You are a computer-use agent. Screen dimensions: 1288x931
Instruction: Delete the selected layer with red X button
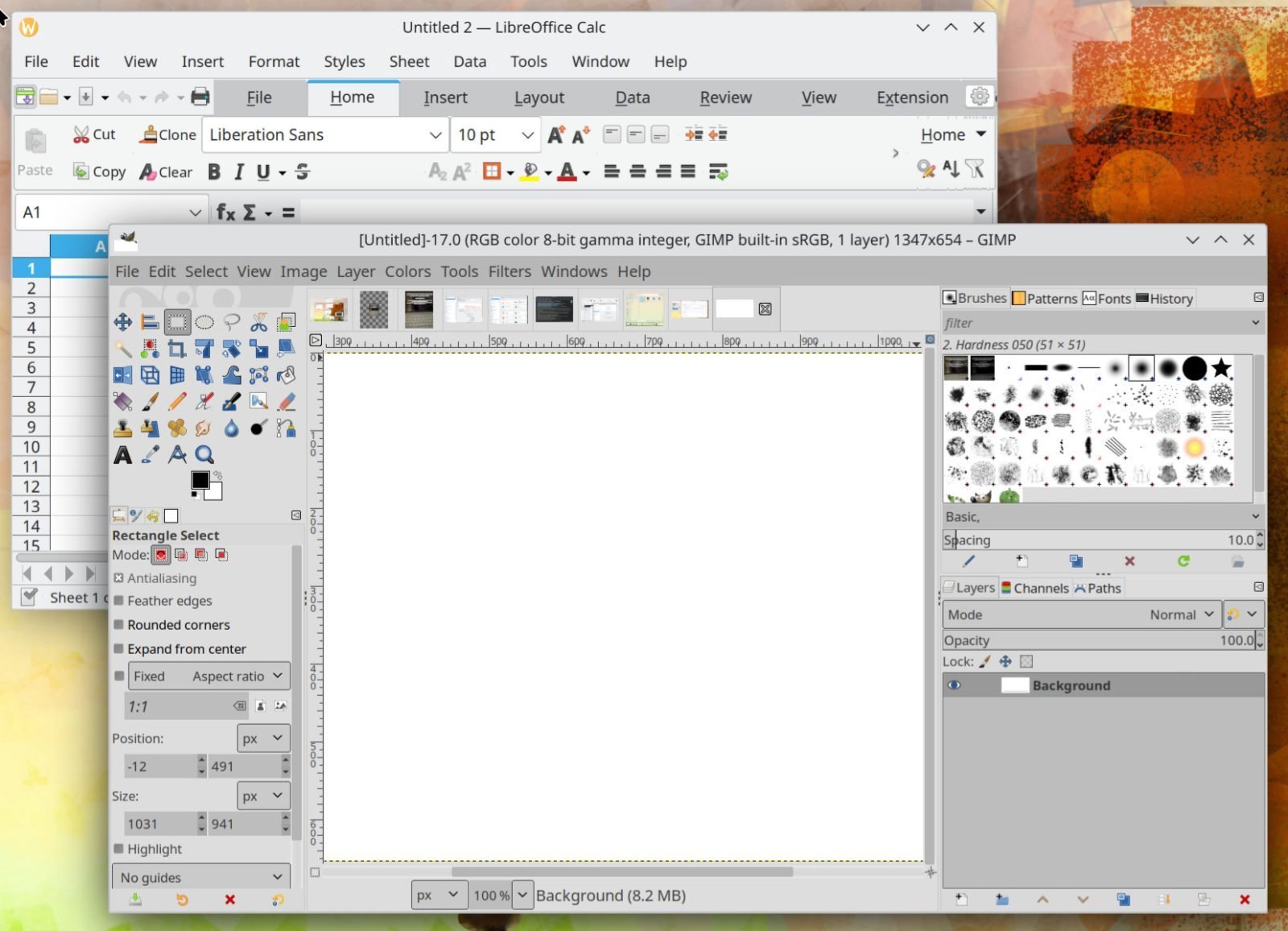point(1245,899)
